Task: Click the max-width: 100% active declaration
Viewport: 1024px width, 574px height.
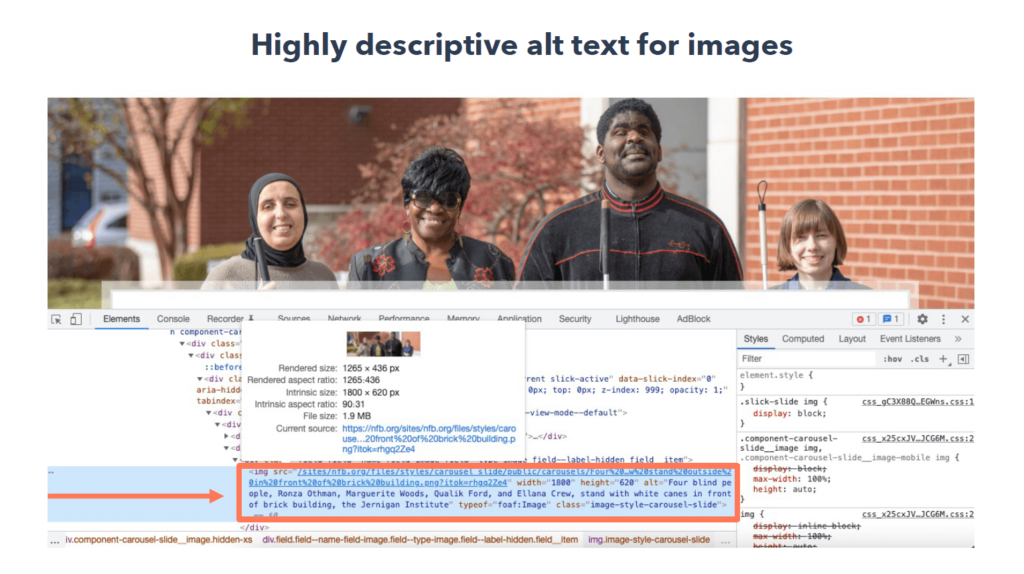Action: [x=792, y=479]
